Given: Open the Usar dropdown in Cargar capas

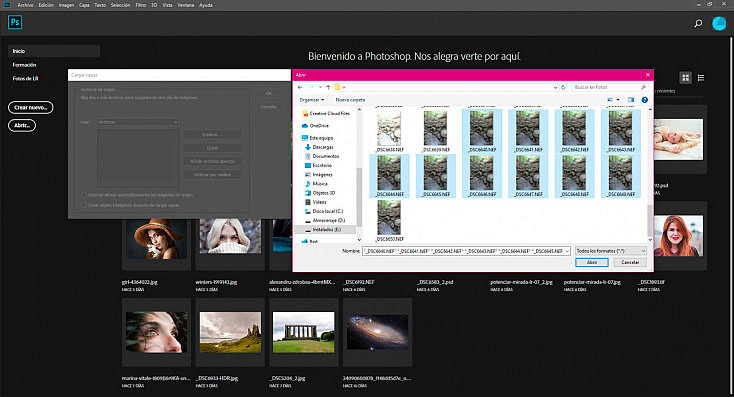Looking at the screenshot, I should point(138,122).
